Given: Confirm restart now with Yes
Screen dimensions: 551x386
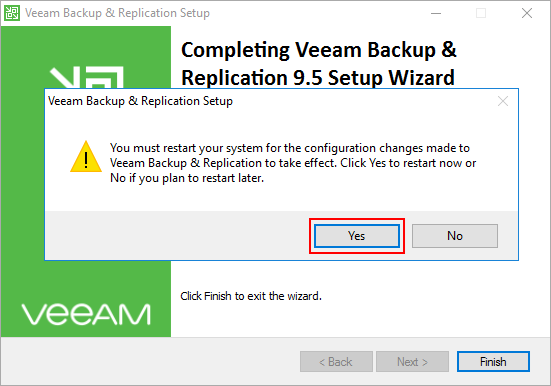Looking at the screenshot, I should point(357,236).
